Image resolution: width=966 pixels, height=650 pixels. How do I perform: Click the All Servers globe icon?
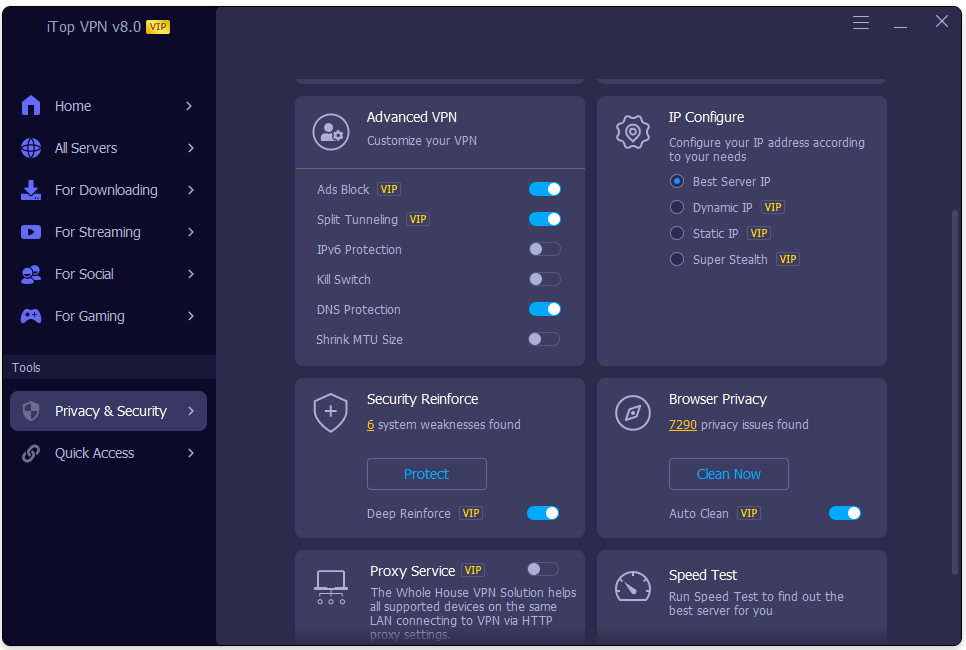[x=31, y=148]
